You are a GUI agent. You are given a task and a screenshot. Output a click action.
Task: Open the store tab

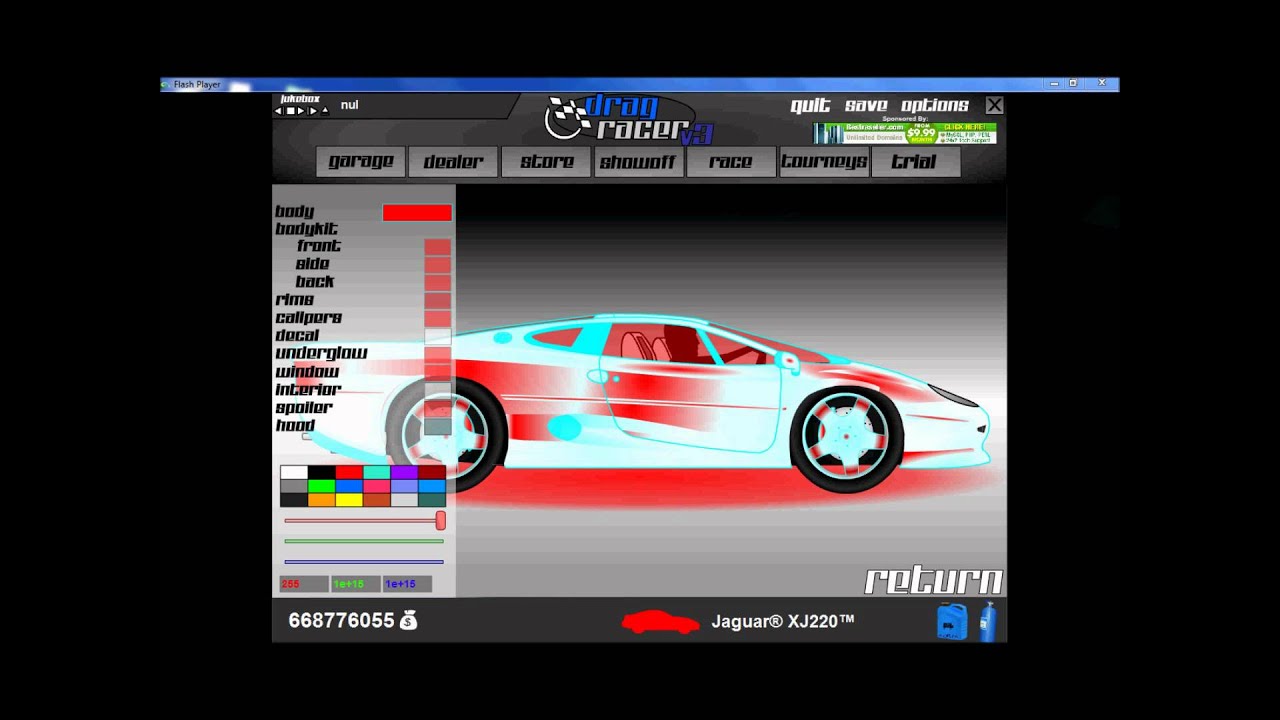[x=546, y=162]
